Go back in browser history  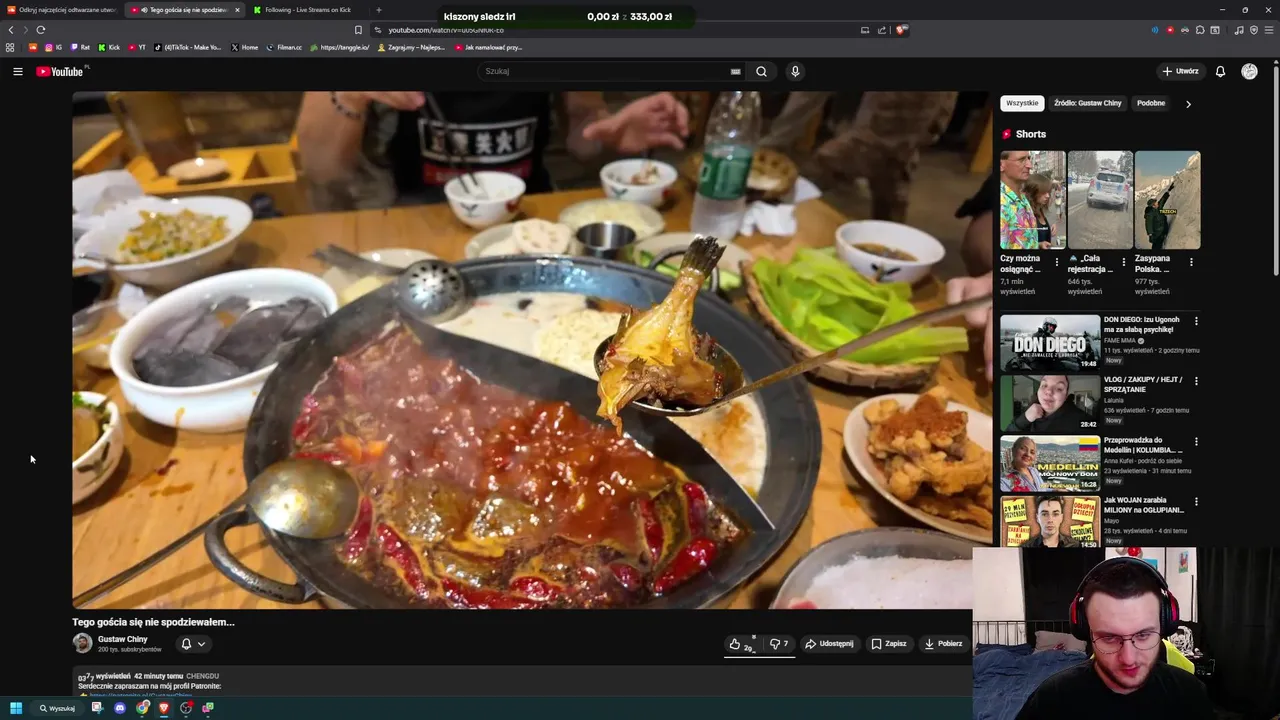[11, 30]
